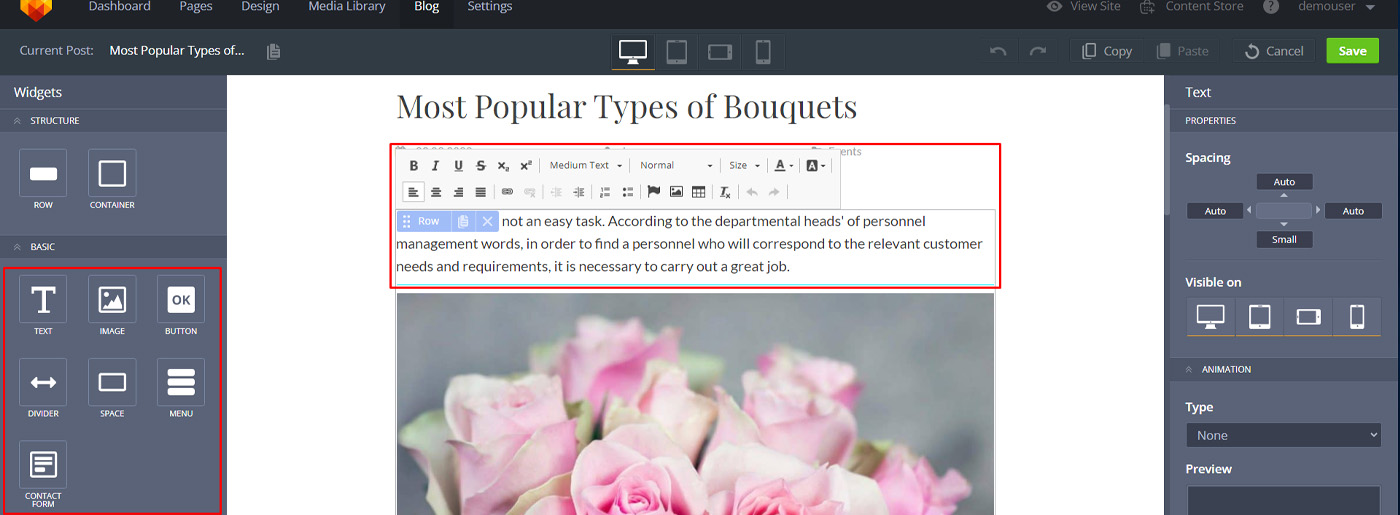Switch to mobile phone preview mode
This screenshot has height=515, width=1400.
coord(763,51)
